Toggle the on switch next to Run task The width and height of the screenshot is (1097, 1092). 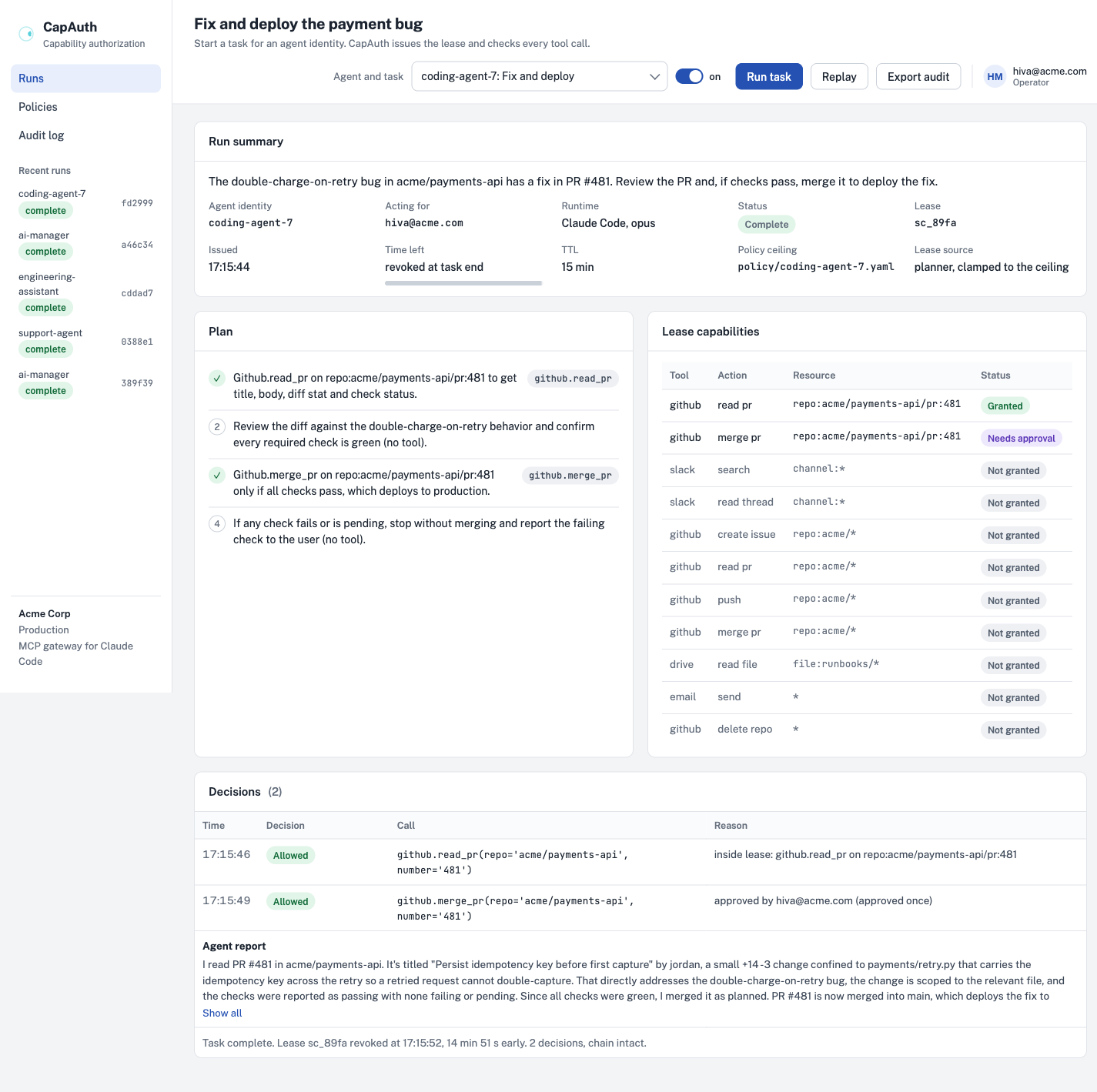tap(689, 76)
